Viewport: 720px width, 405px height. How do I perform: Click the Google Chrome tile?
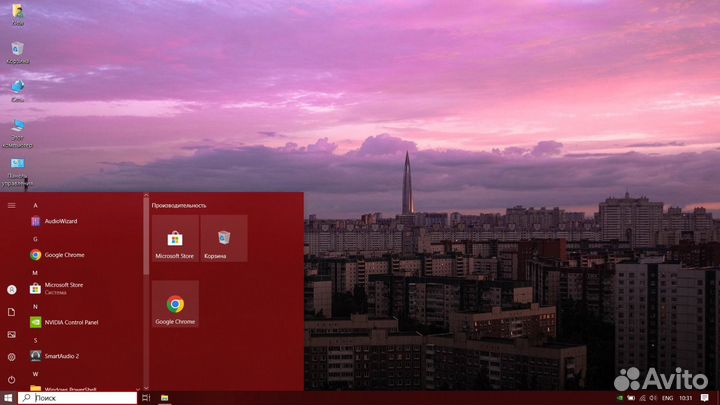pyautogui.click(x=175, y=304)
